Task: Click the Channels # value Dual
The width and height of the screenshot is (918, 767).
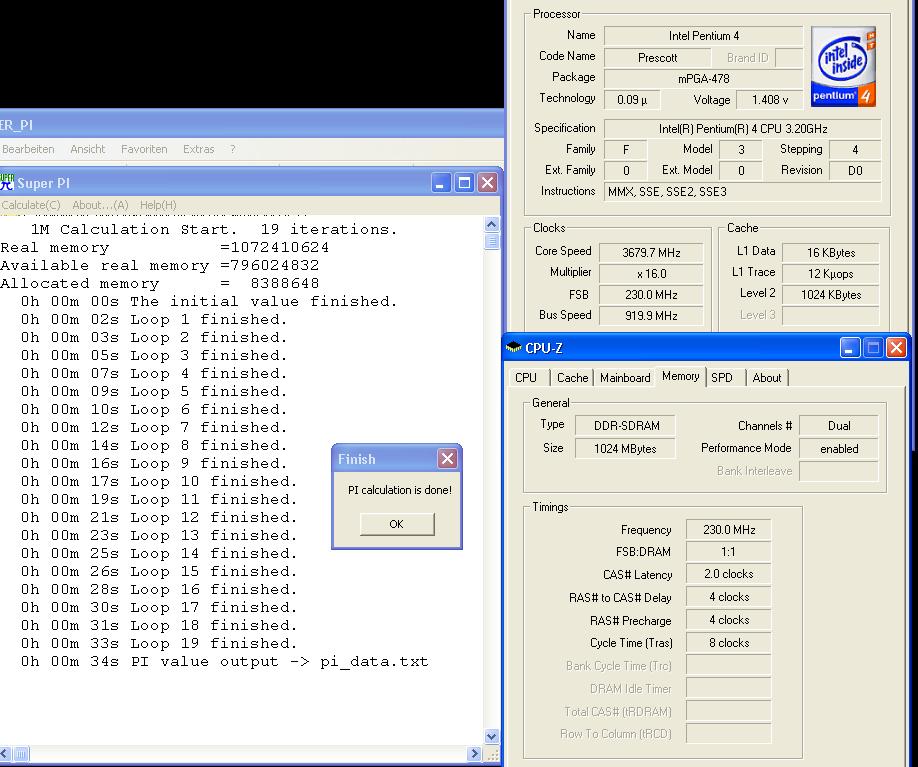Action: coord(839,426)
